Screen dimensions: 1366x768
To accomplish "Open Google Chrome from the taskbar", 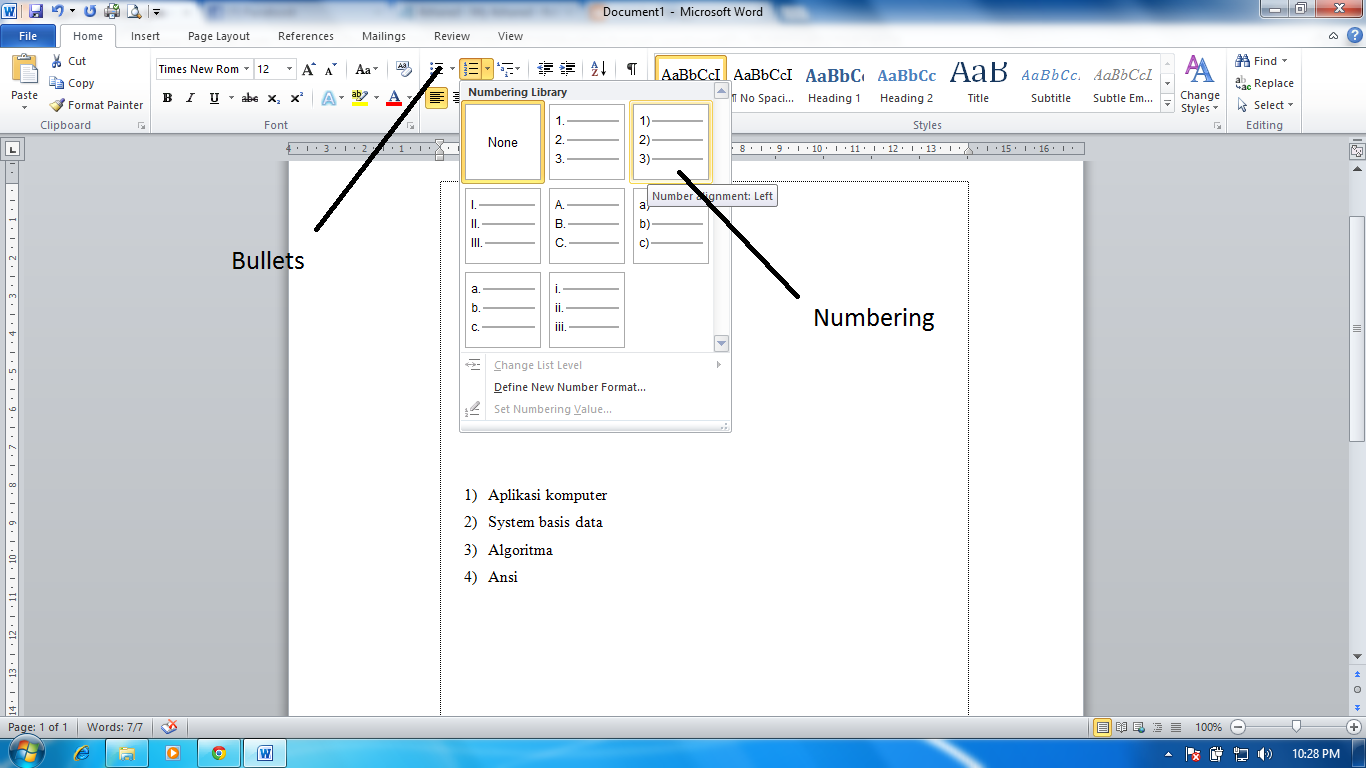I will pyautogui.click(x=218, y=752).
